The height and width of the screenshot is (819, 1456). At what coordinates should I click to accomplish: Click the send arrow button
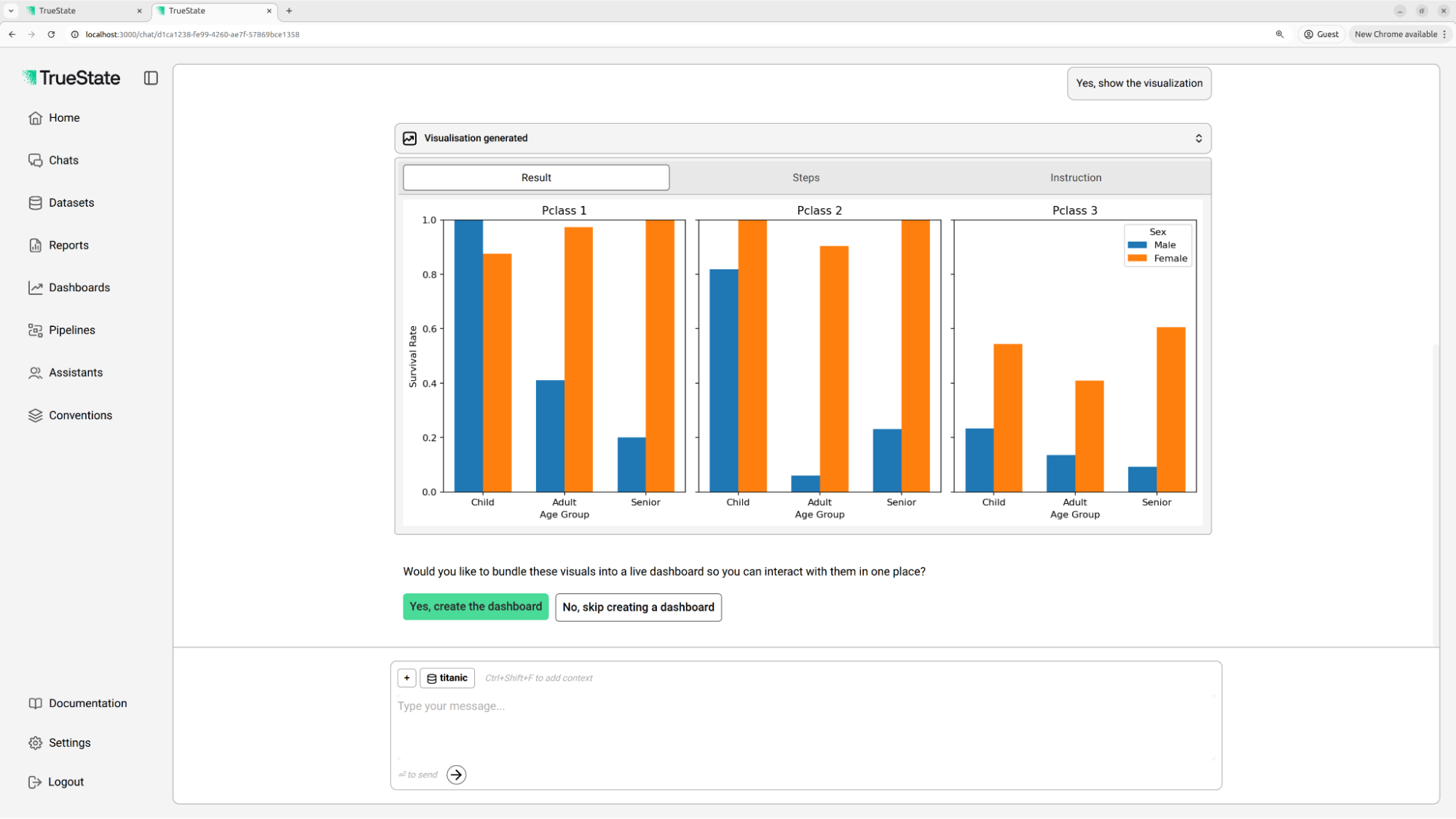456,775
